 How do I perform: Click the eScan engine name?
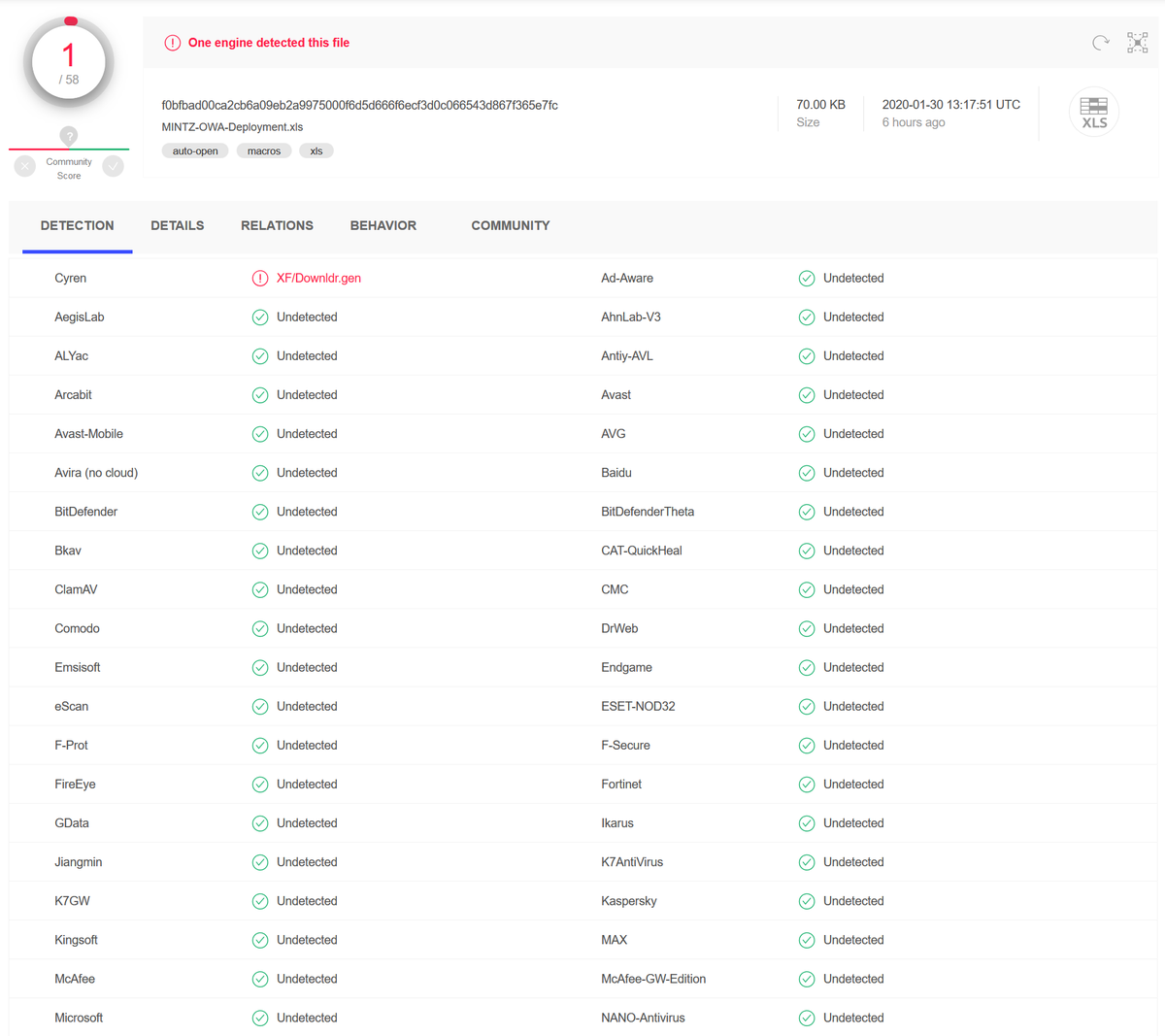click(x=72, y=707)
